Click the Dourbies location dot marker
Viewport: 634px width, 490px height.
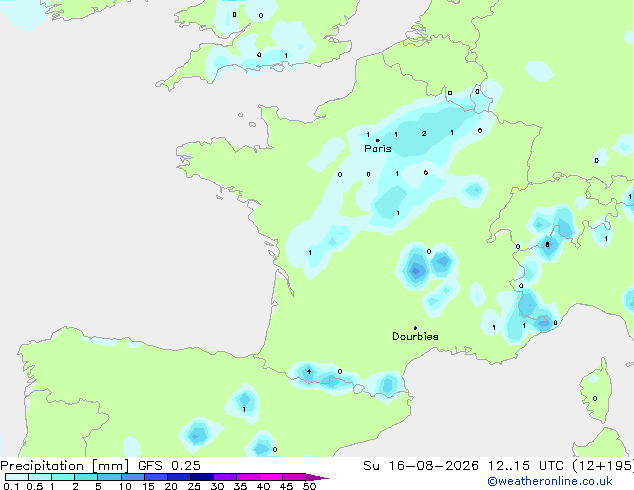(415, 328)
